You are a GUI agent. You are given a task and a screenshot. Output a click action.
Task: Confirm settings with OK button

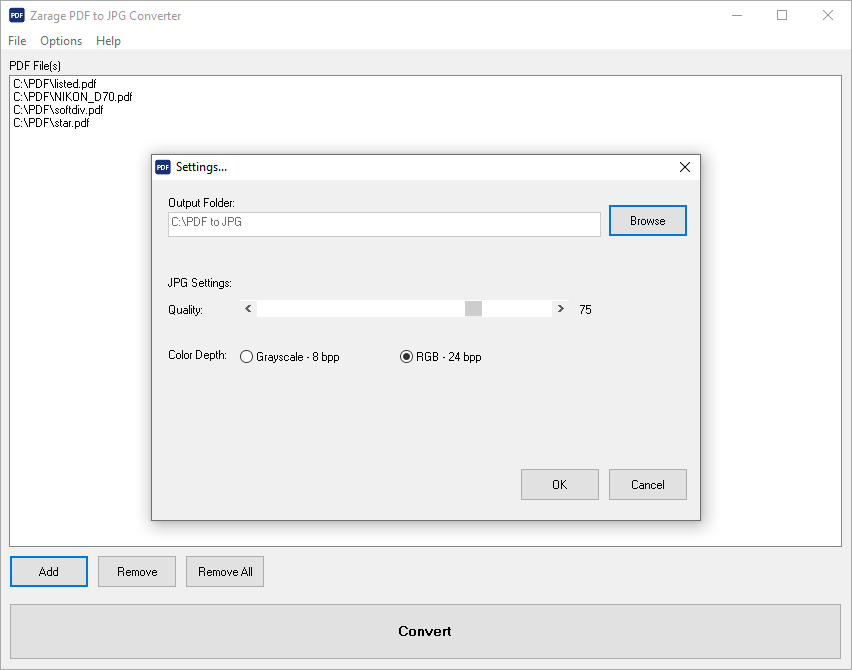coord(560,485)
